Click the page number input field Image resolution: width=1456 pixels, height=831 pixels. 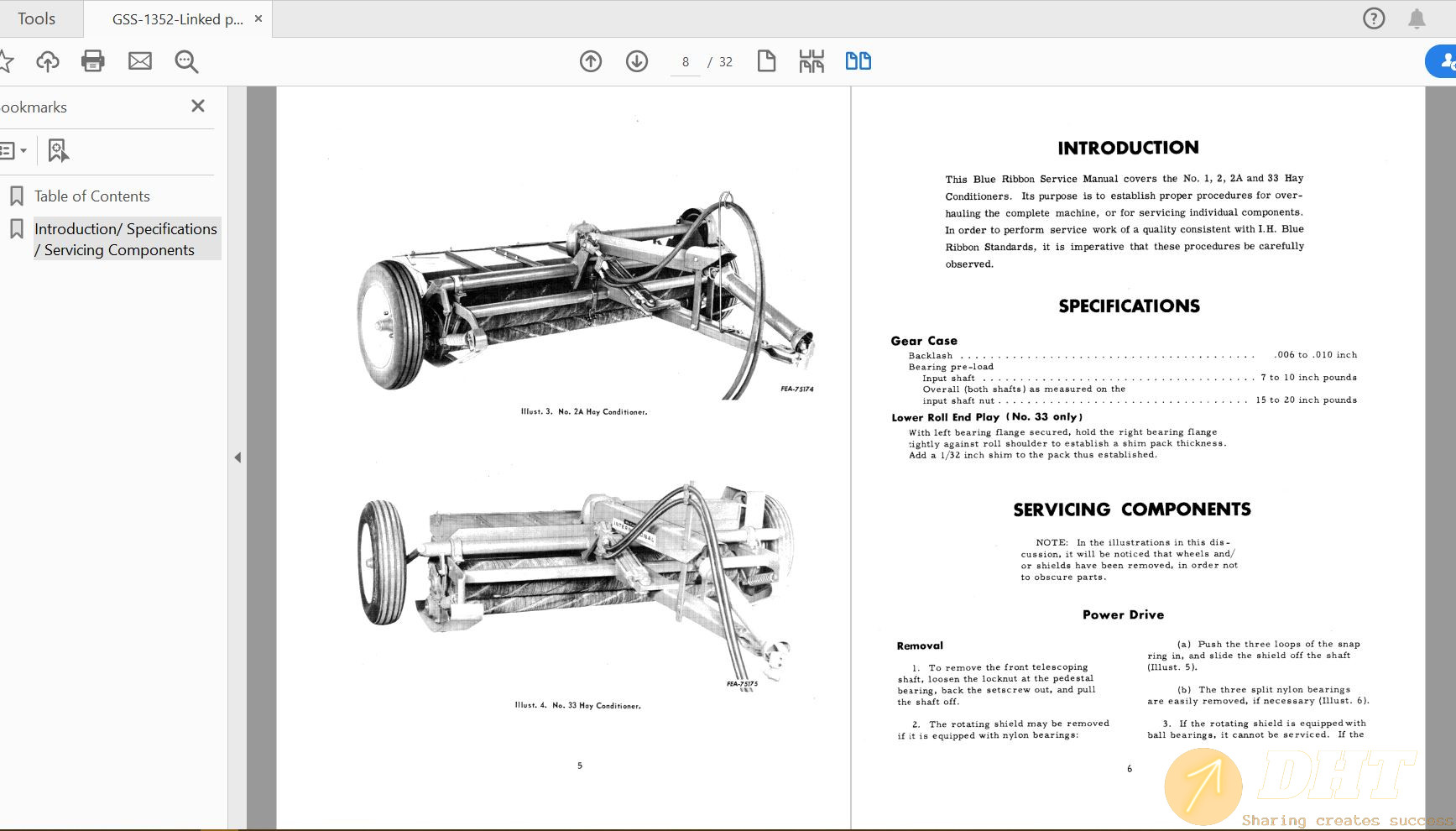point(686,62)
